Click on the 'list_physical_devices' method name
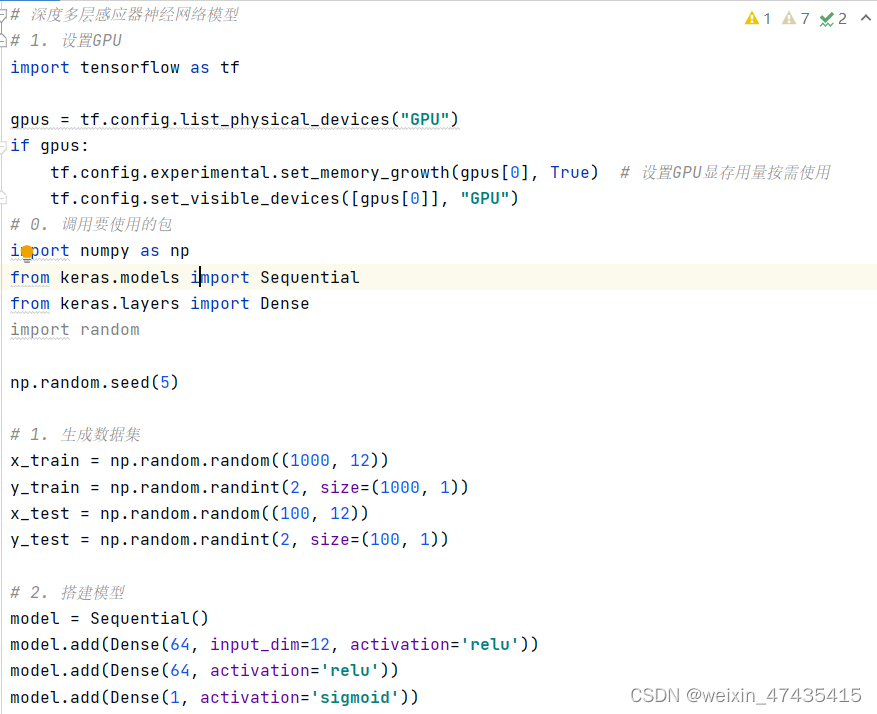 pos(284,120)
